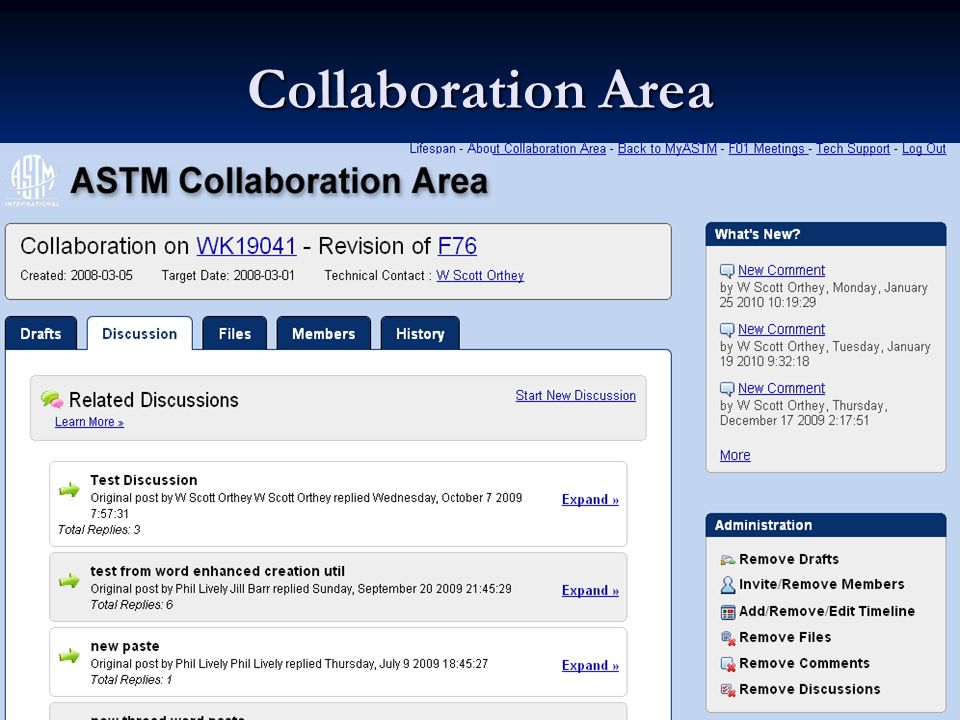The image size is (960, 720).
Task: Click Add/Remove/Edit Timeline option
Action: click(x=827, y=611)
